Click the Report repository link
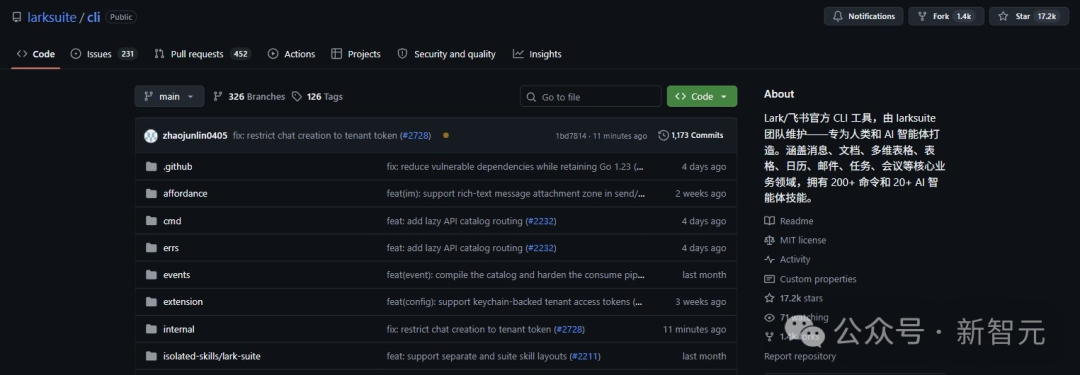Screen dimensions: 1080x375 (800, 356)
